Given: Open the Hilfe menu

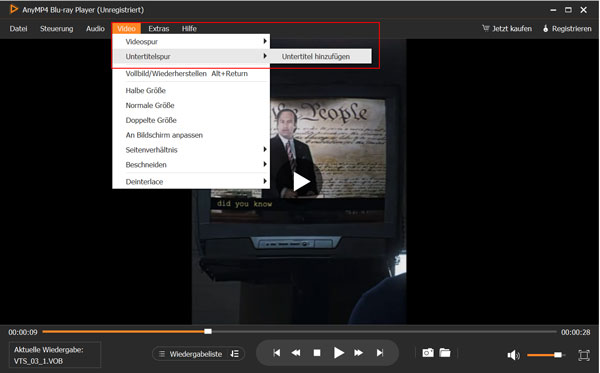Looking at the screenshot, I should (x=189, y=29).
